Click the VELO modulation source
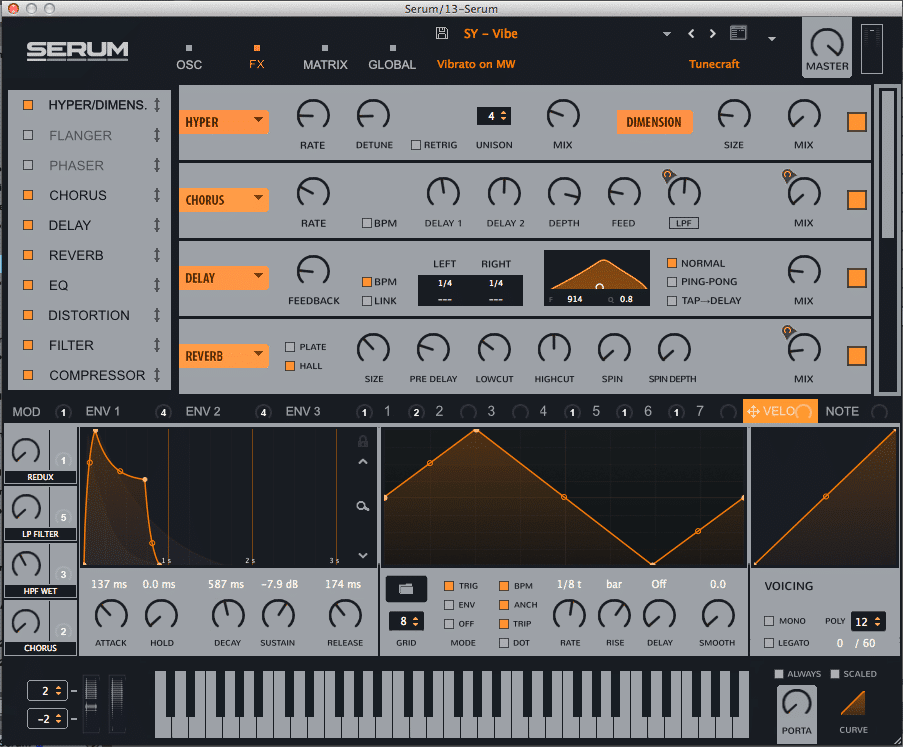The width and height of the screenshot is (903, 747). [780, 411]
